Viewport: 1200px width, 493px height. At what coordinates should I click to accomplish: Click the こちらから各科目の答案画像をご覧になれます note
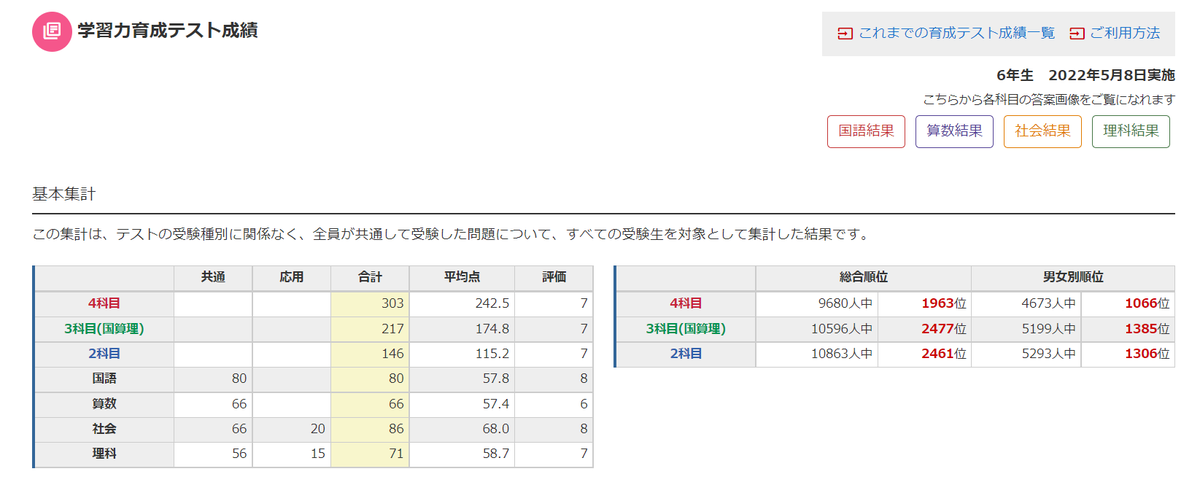1049,99
